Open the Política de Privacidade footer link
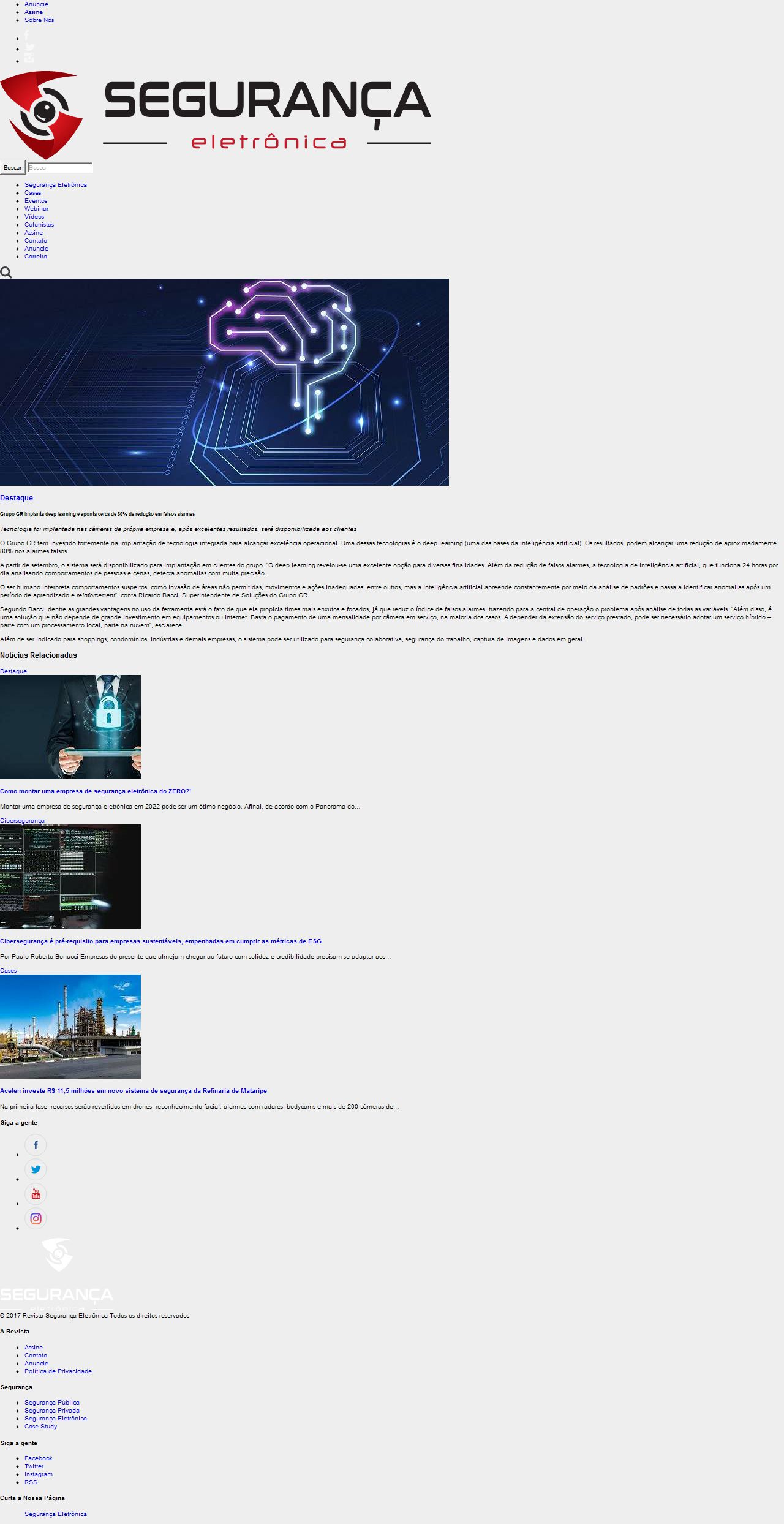784x1524 pixels. pos(58,1371)
